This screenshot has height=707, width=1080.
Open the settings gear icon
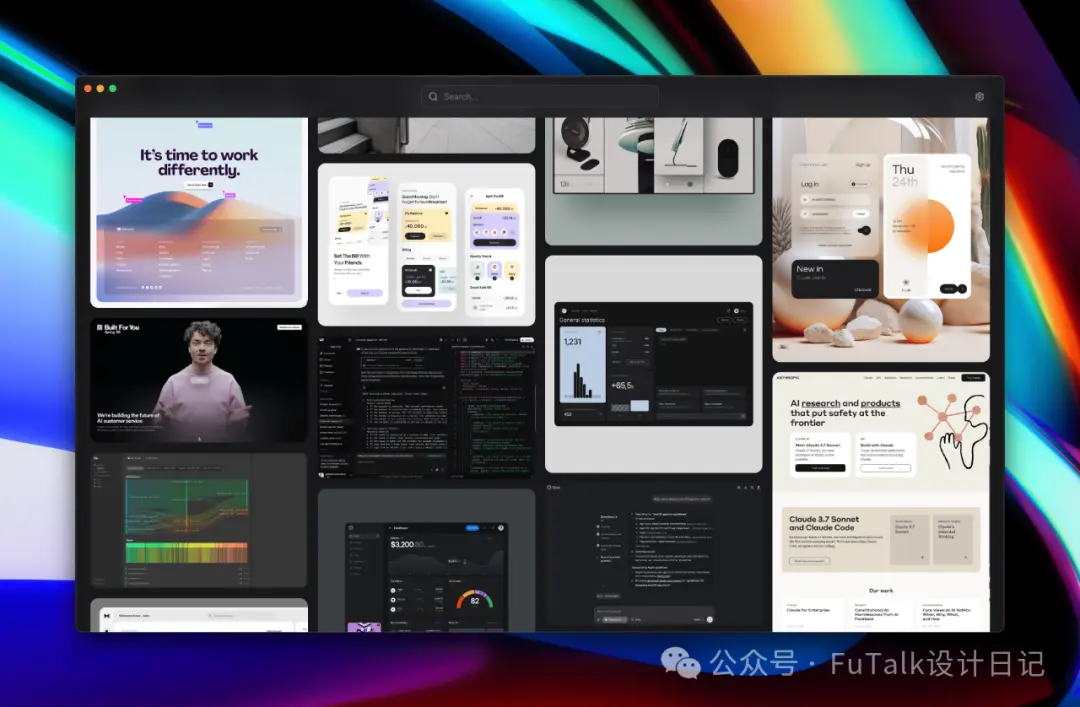tap(979, 96)
